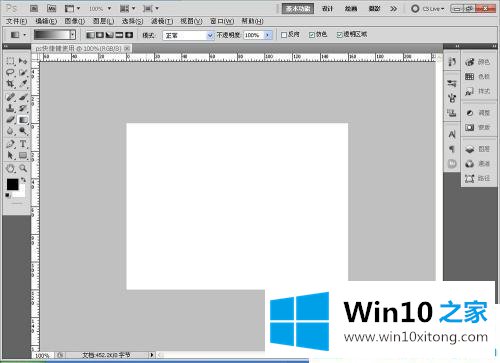Open the 颜色 (Color) panel

(478, 62)
